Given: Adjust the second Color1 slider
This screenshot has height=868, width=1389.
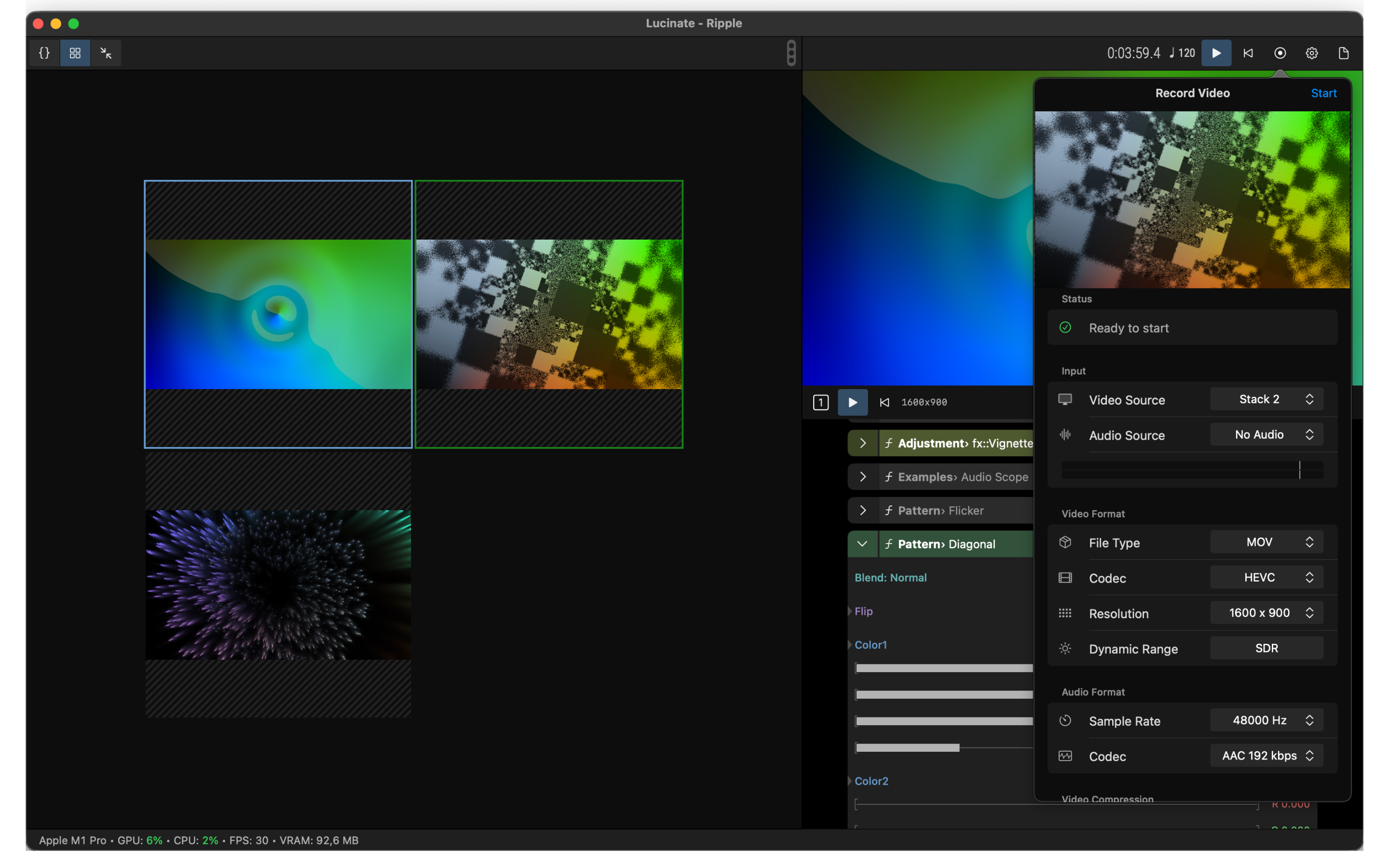Looking at the screenshot, I should click(943, 694).
